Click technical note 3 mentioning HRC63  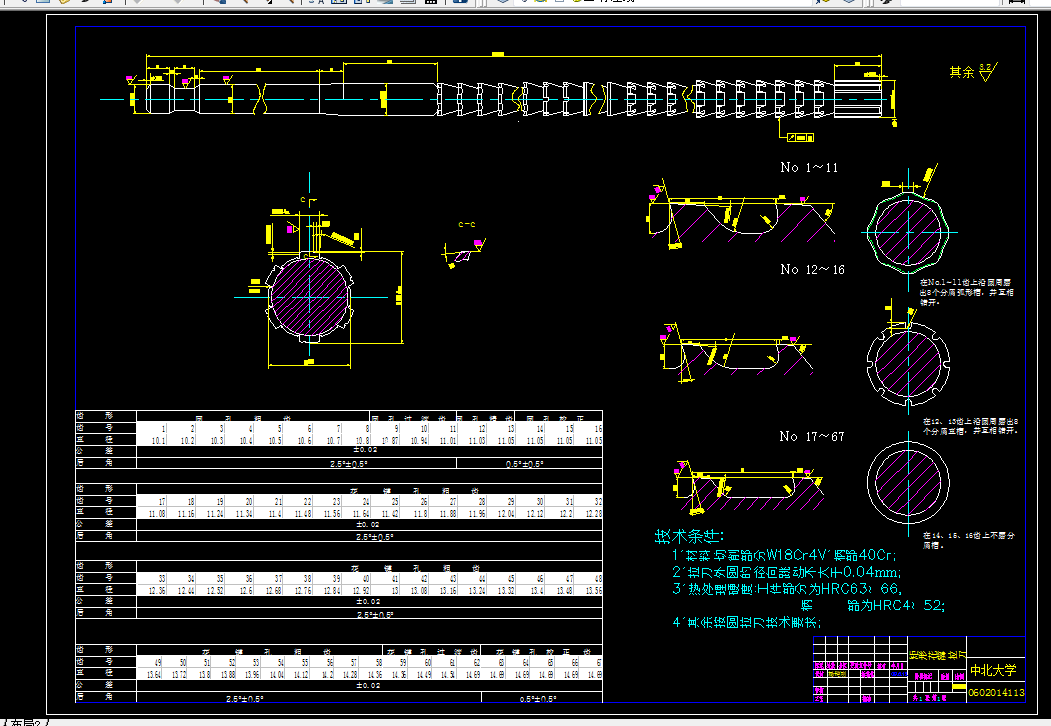[x=788, y=589]
